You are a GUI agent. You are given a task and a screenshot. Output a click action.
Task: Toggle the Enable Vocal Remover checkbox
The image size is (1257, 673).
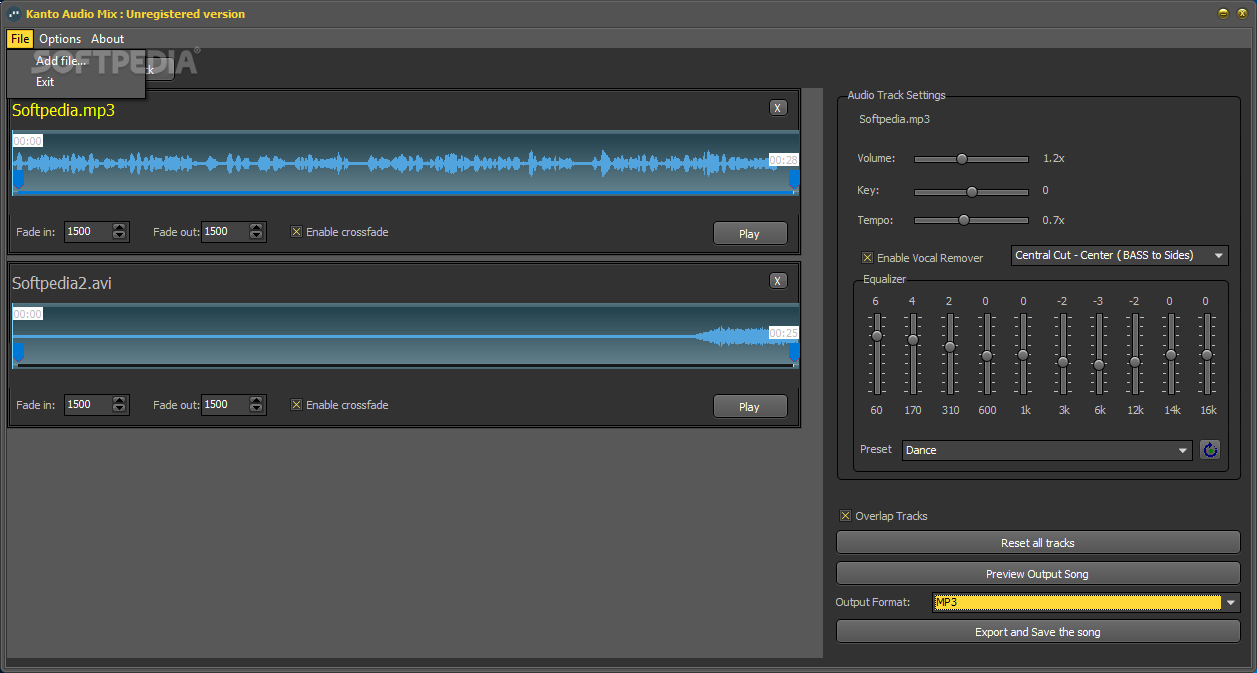coord(867,258)
